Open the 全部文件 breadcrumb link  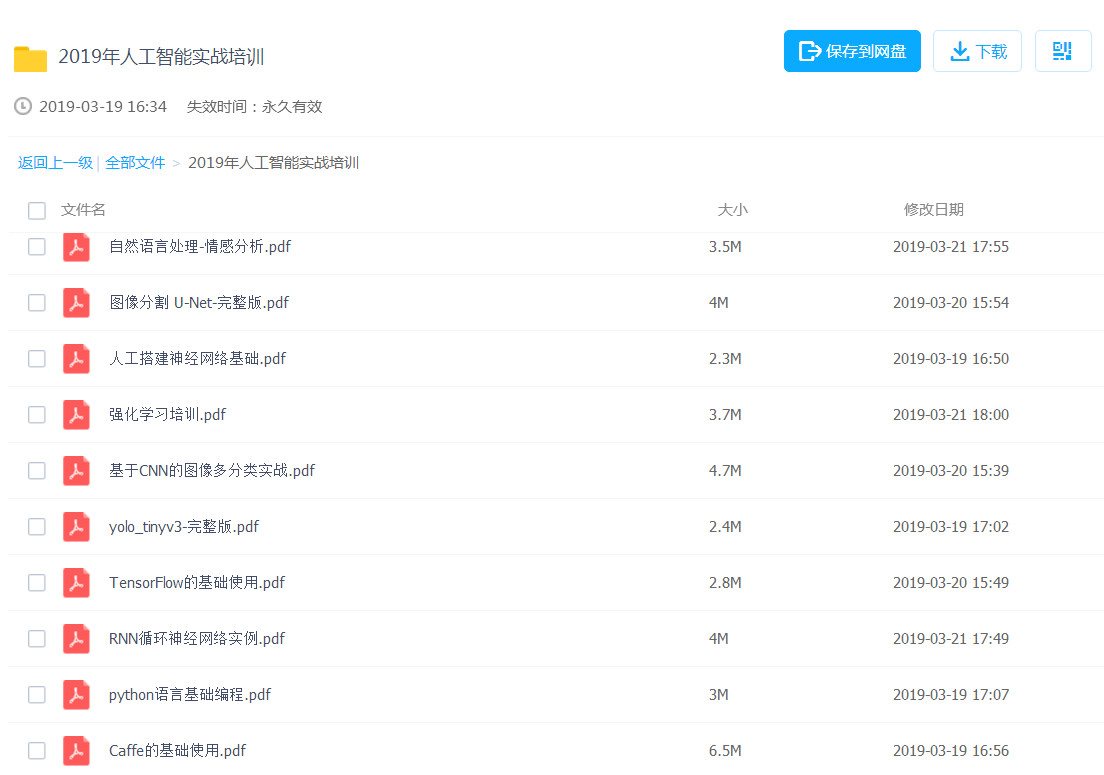[x=135, y=163]
